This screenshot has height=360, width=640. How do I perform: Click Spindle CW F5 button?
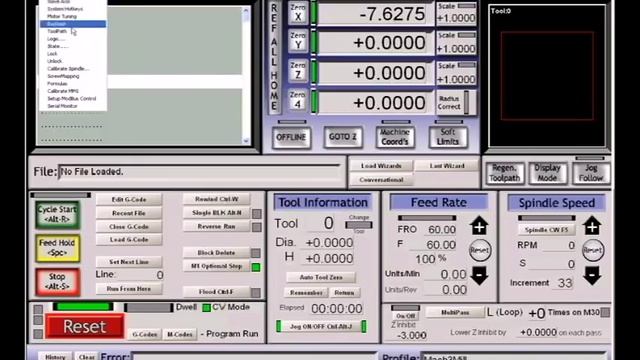pos(547,230)
